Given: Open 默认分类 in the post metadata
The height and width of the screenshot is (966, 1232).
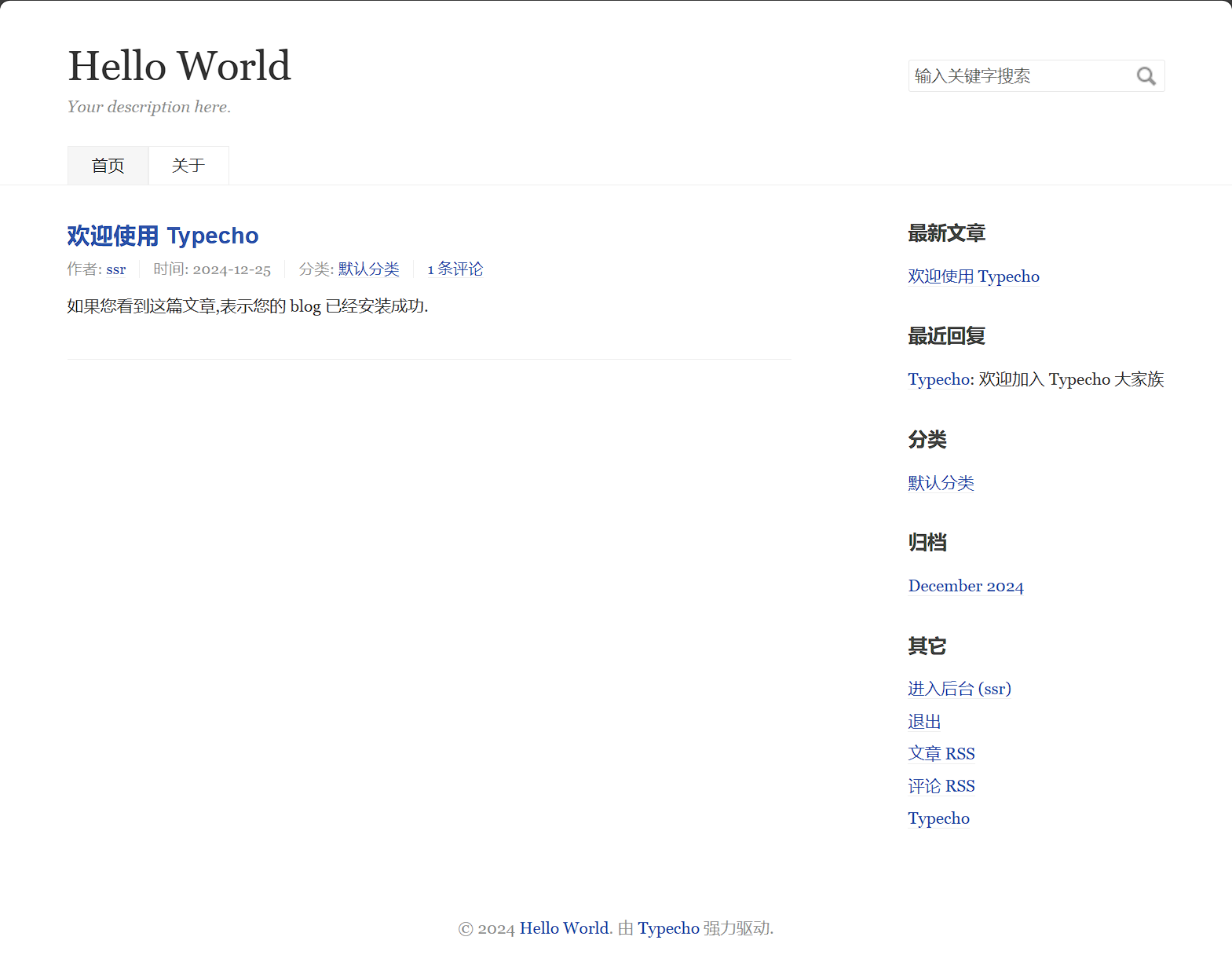Looking at the screenshot, I should (368, 269).
